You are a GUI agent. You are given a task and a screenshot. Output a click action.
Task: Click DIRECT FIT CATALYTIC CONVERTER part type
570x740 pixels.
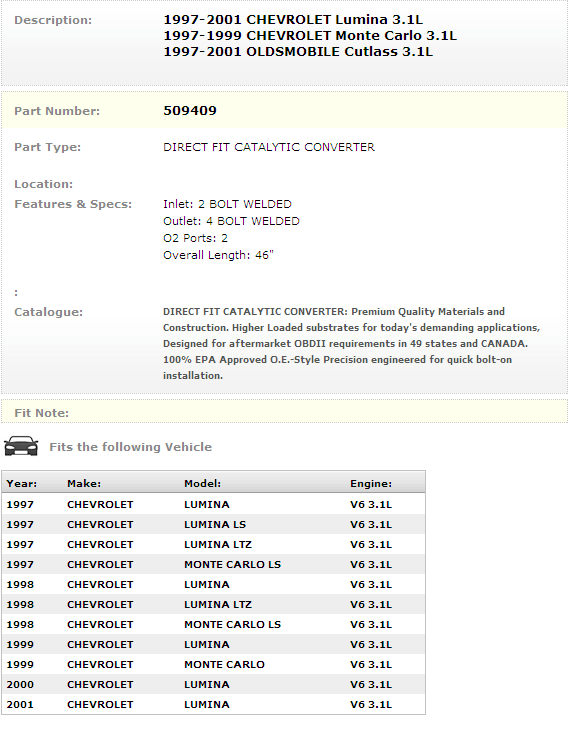[x=269, y=147]
